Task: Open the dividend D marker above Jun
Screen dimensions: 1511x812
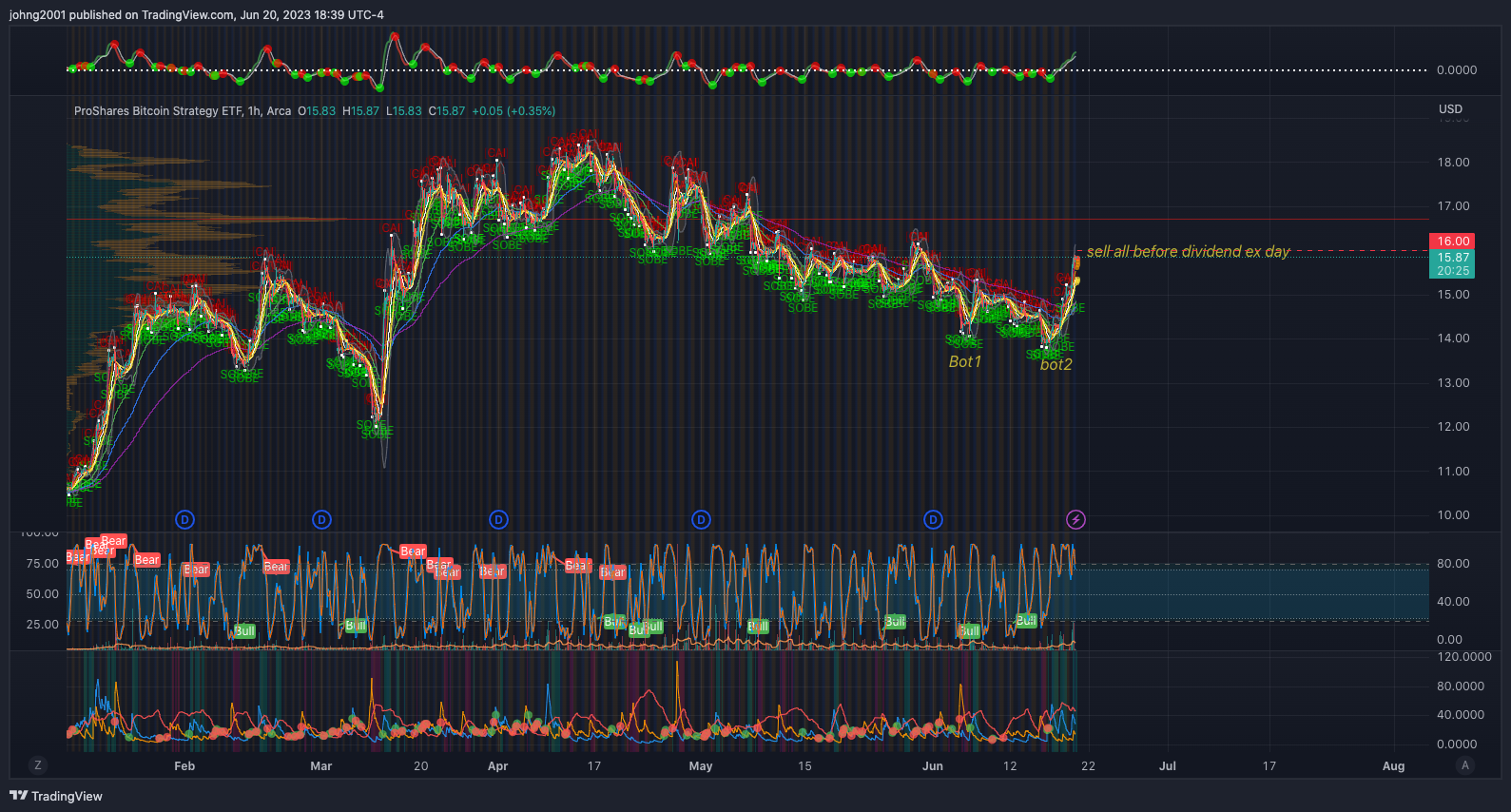Action: pos(933,519)
